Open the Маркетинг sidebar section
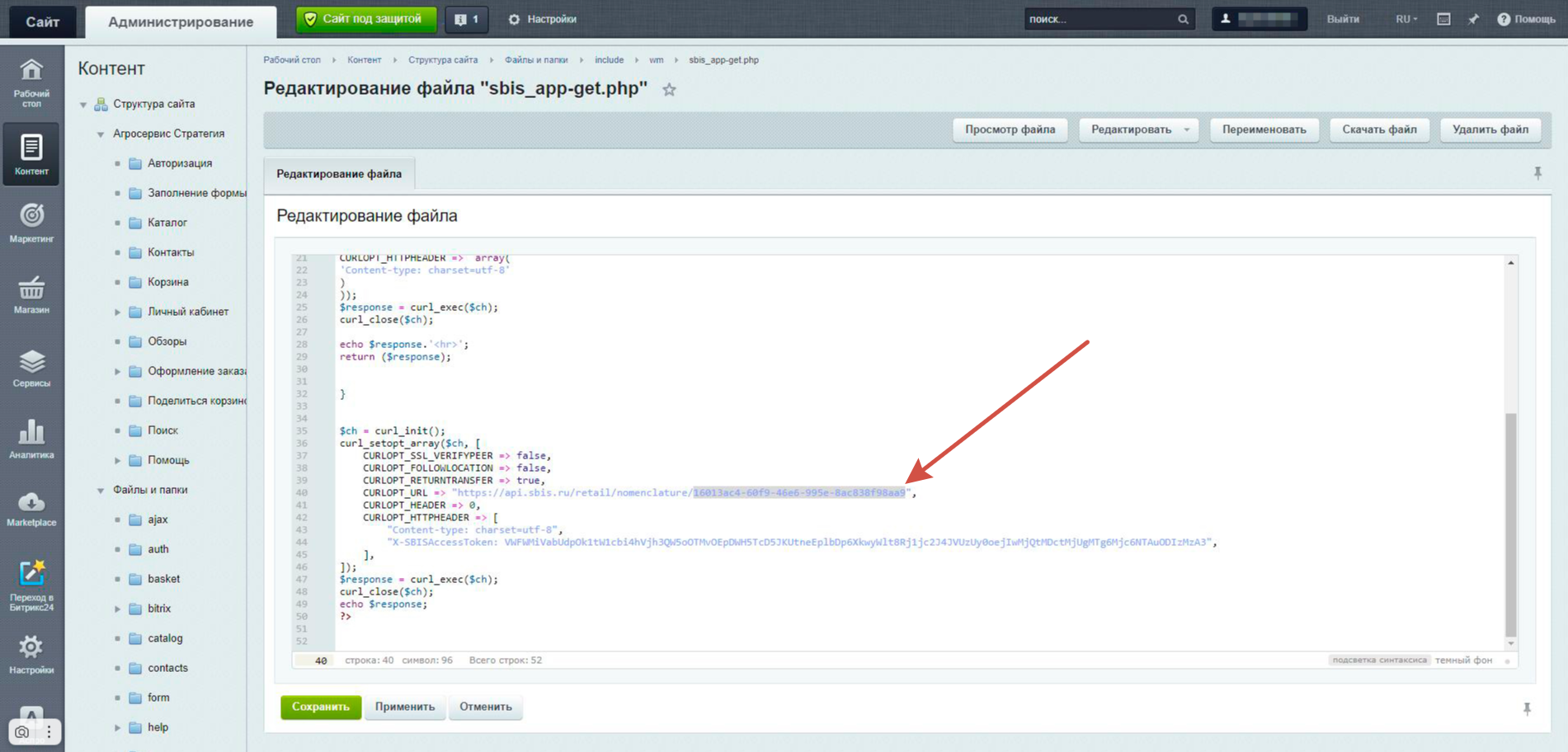Viewport: 1568px width, 752px height. pyautogui.click(x=31, y=223)
